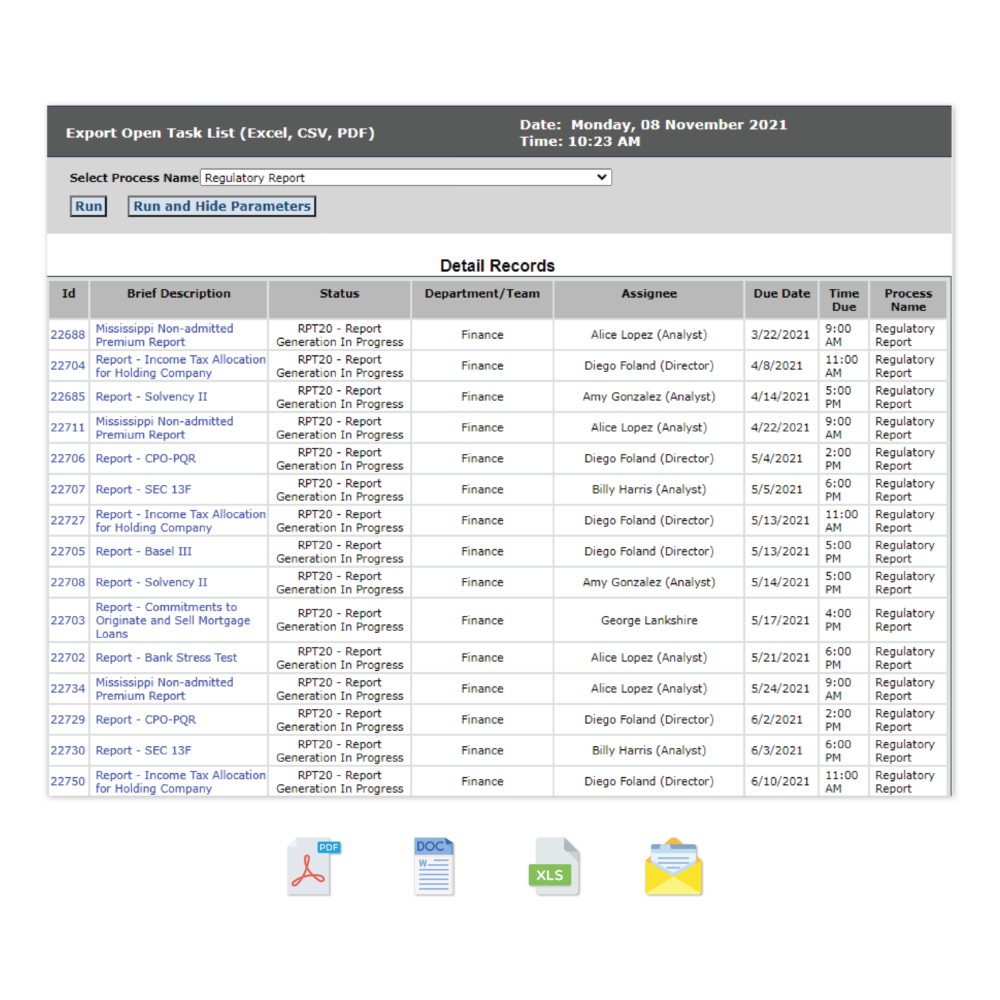This screenshot has width=1000, height=1000.
Task: Open task Id 22703
Action: click(68, 620)
